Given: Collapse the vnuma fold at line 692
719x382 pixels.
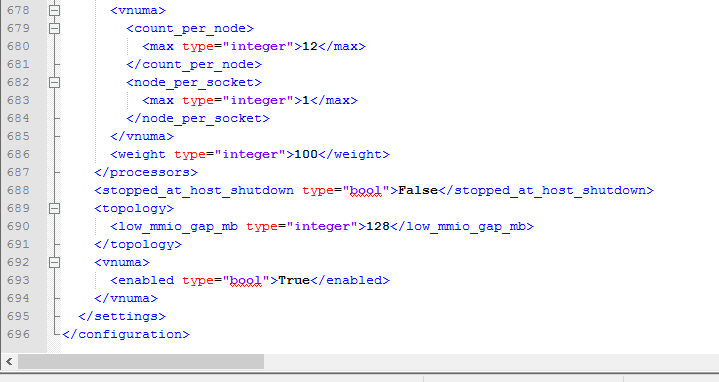Looking at the screenshot, I should 54,262.
